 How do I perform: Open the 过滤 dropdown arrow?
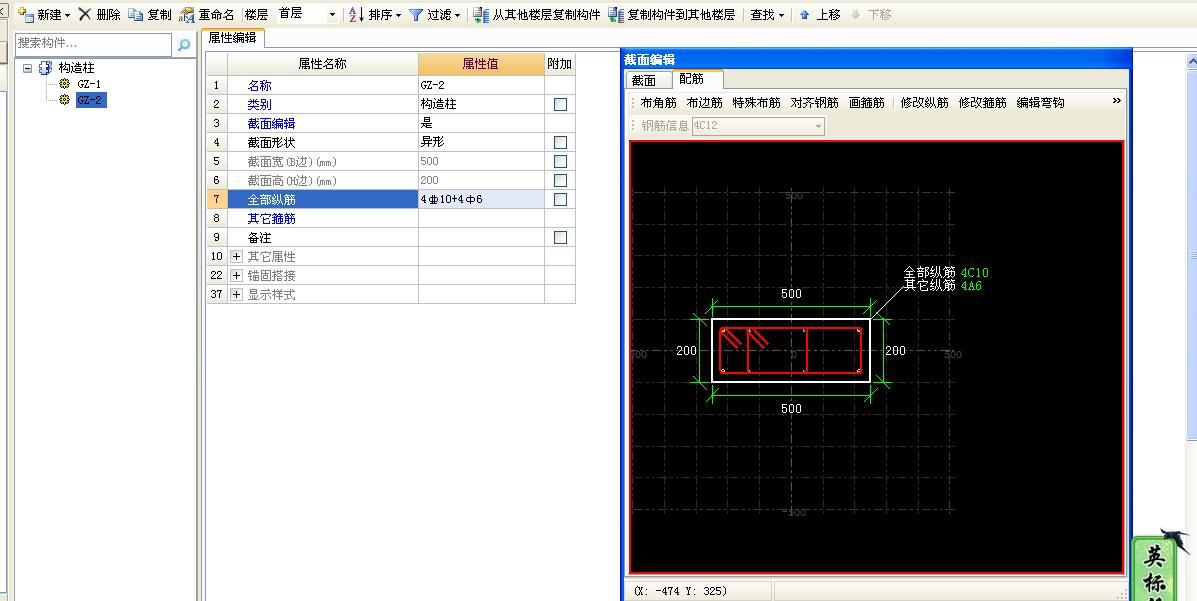point(457,15)
